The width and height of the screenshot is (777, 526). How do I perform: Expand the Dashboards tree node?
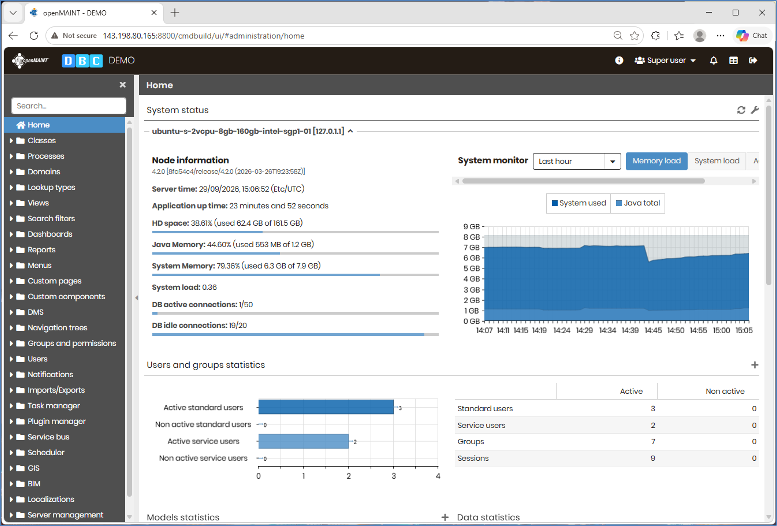pos(11,234)
